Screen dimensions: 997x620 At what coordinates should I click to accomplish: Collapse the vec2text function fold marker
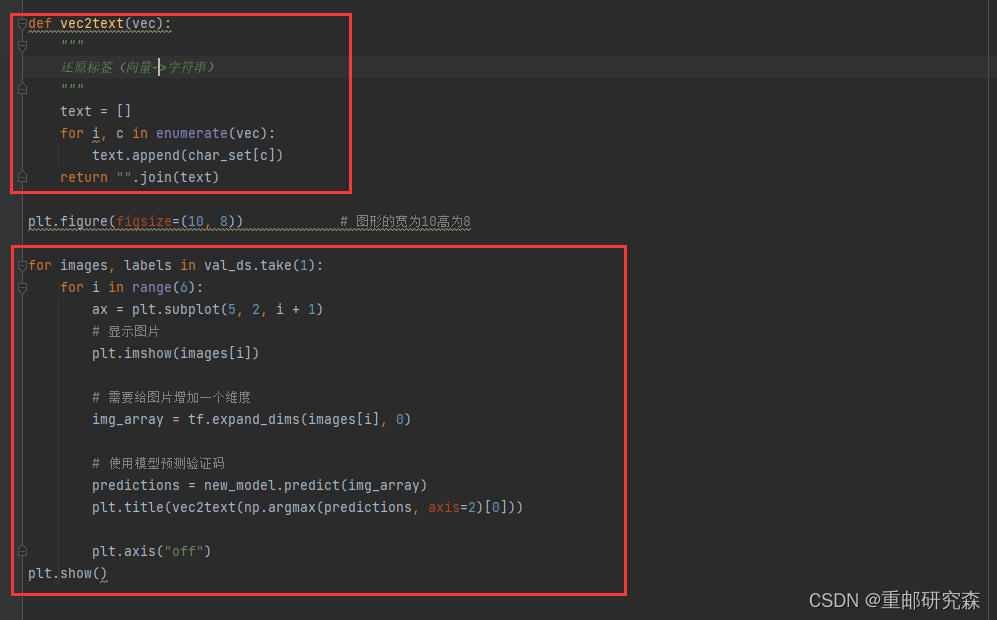click(x=22, y=23)
